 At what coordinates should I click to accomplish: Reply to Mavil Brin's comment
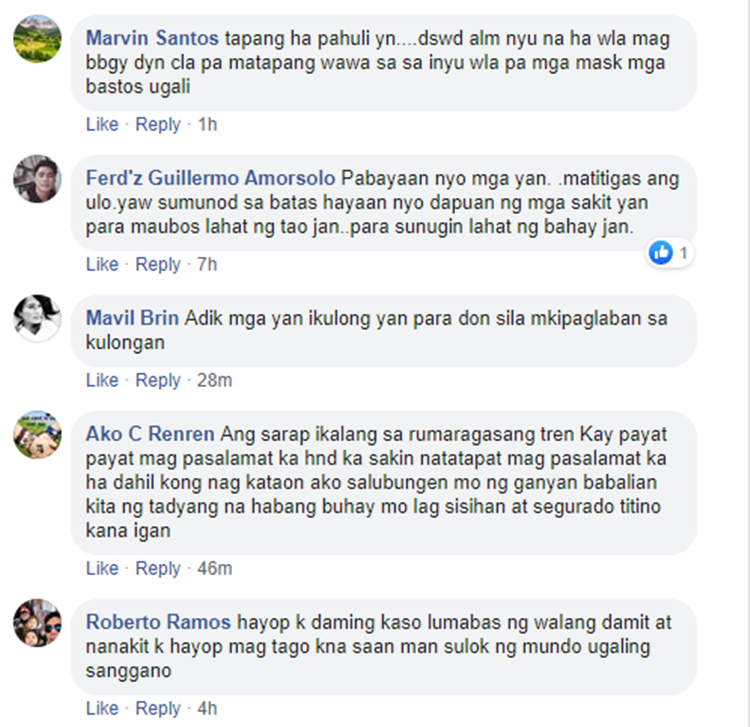158,380
